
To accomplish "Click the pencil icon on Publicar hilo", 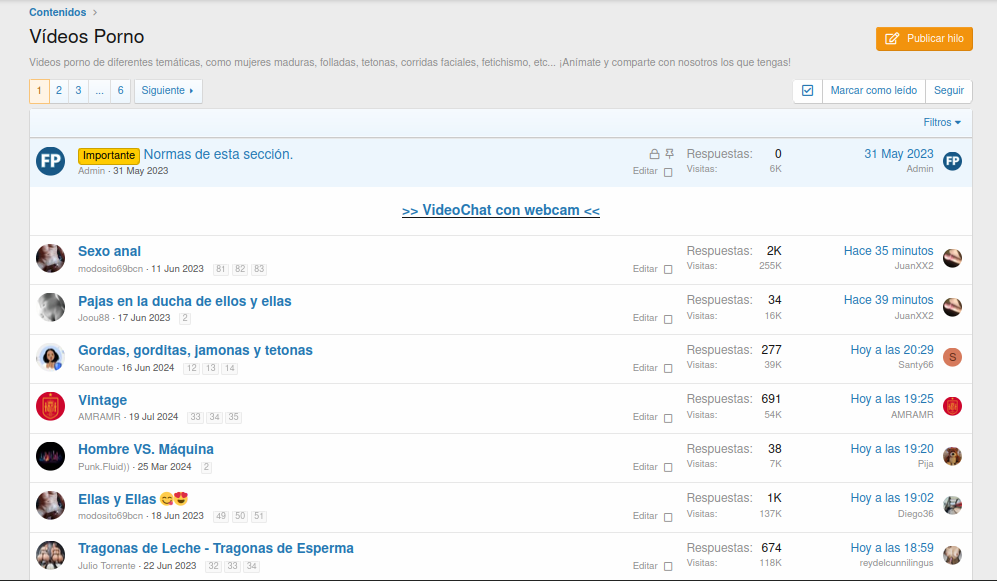I will [892, 39].
